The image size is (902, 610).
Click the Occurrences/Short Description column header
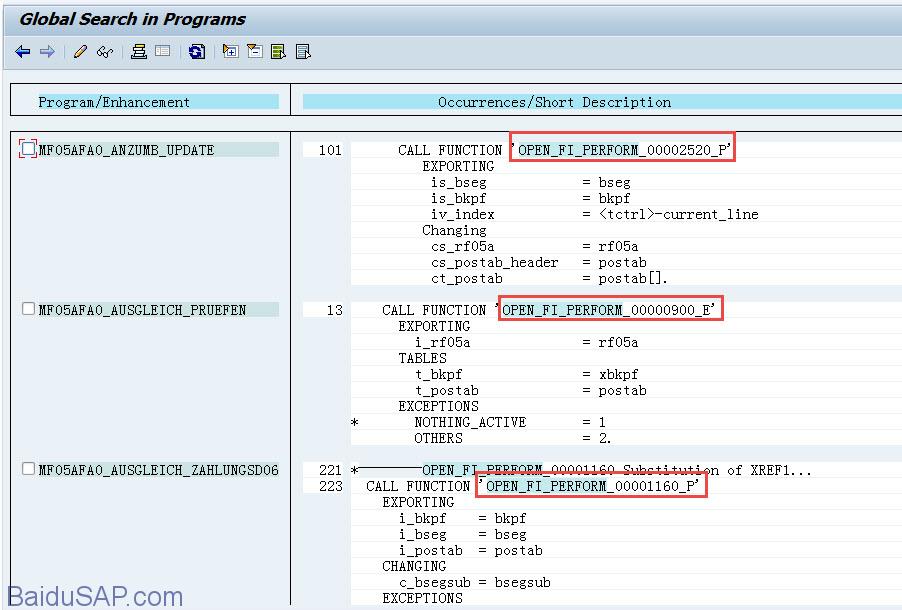554,102
